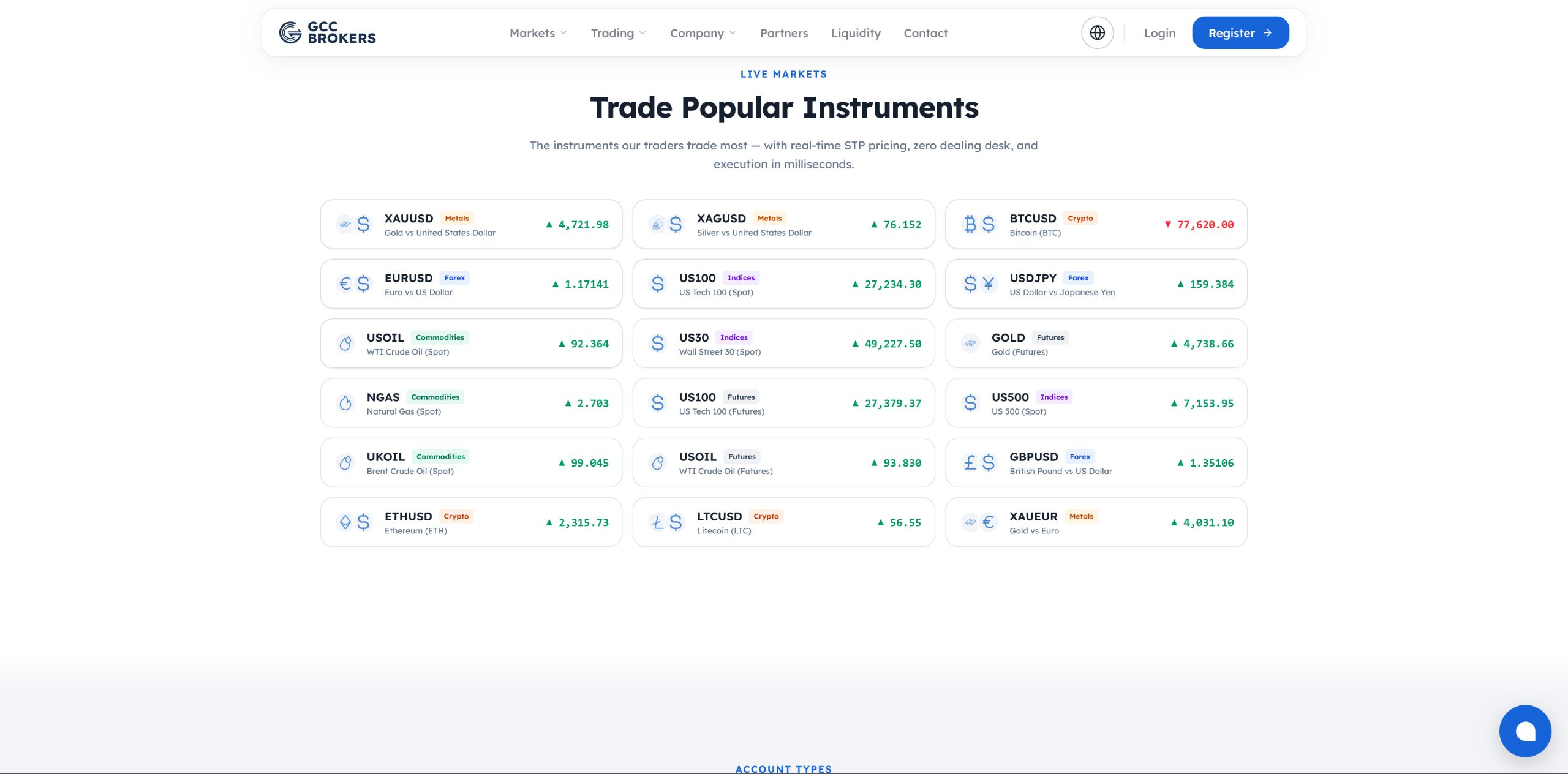Image resolution: width=1568 pixels, height=774 pixels.
Task: Click the UKOIL oil drop icon
Action: 345,462
